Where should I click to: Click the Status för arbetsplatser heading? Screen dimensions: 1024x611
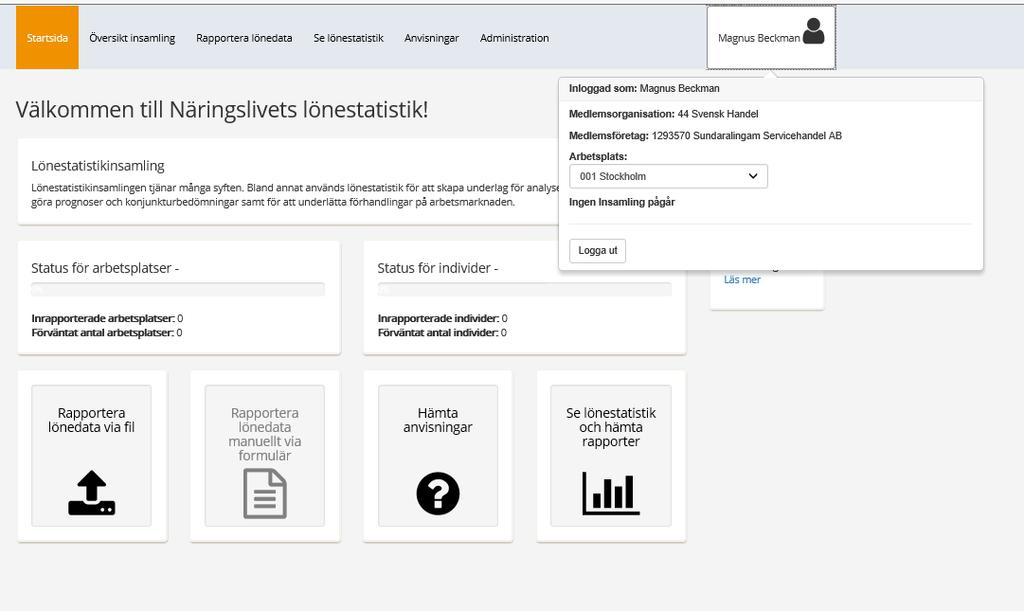(104, 268)
